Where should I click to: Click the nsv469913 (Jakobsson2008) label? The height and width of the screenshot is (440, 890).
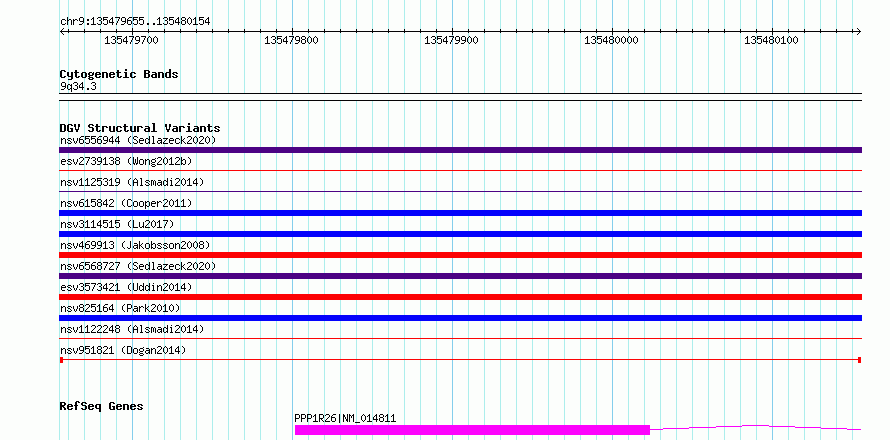[x=135, y=245]
